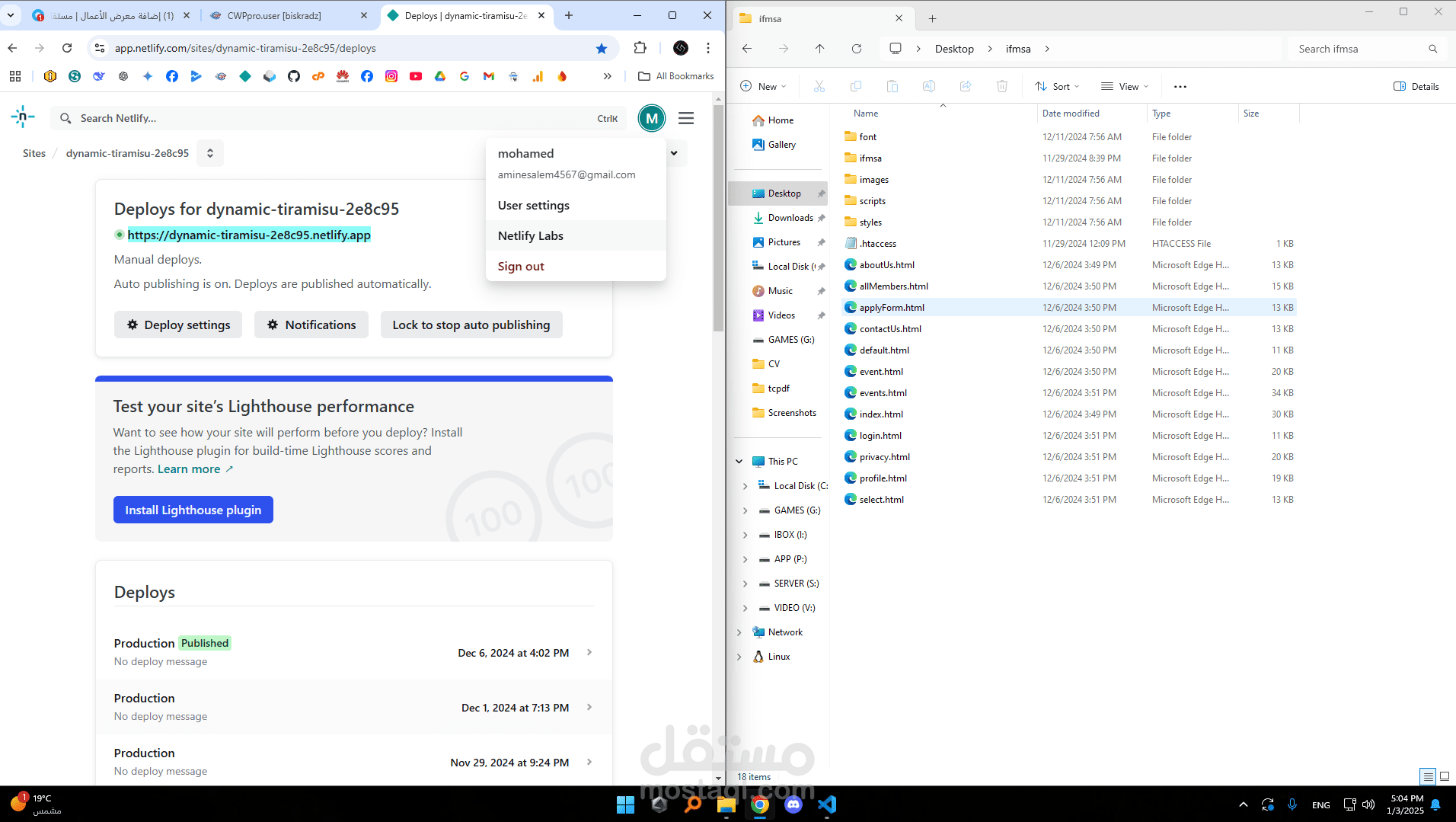Go up one folder in File Explorer
Screen dimensions: 1456x822
coord(820,49)
